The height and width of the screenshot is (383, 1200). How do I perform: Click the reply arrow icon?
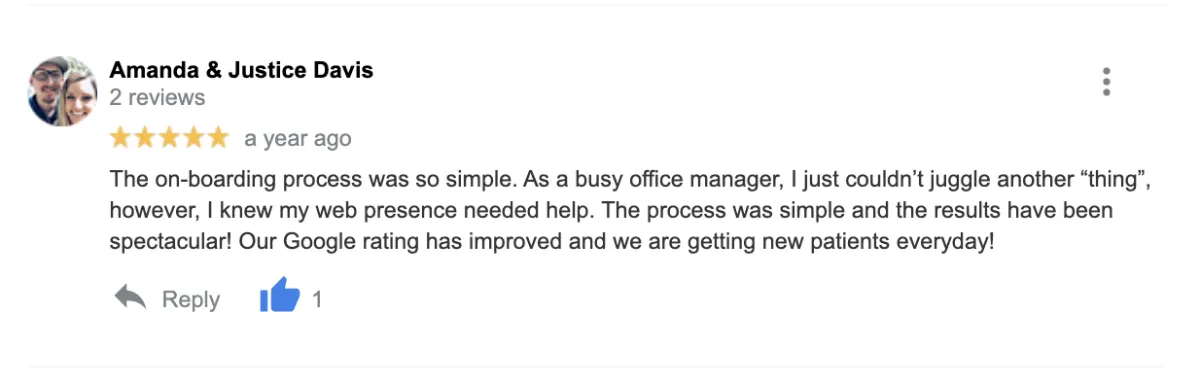130,297
